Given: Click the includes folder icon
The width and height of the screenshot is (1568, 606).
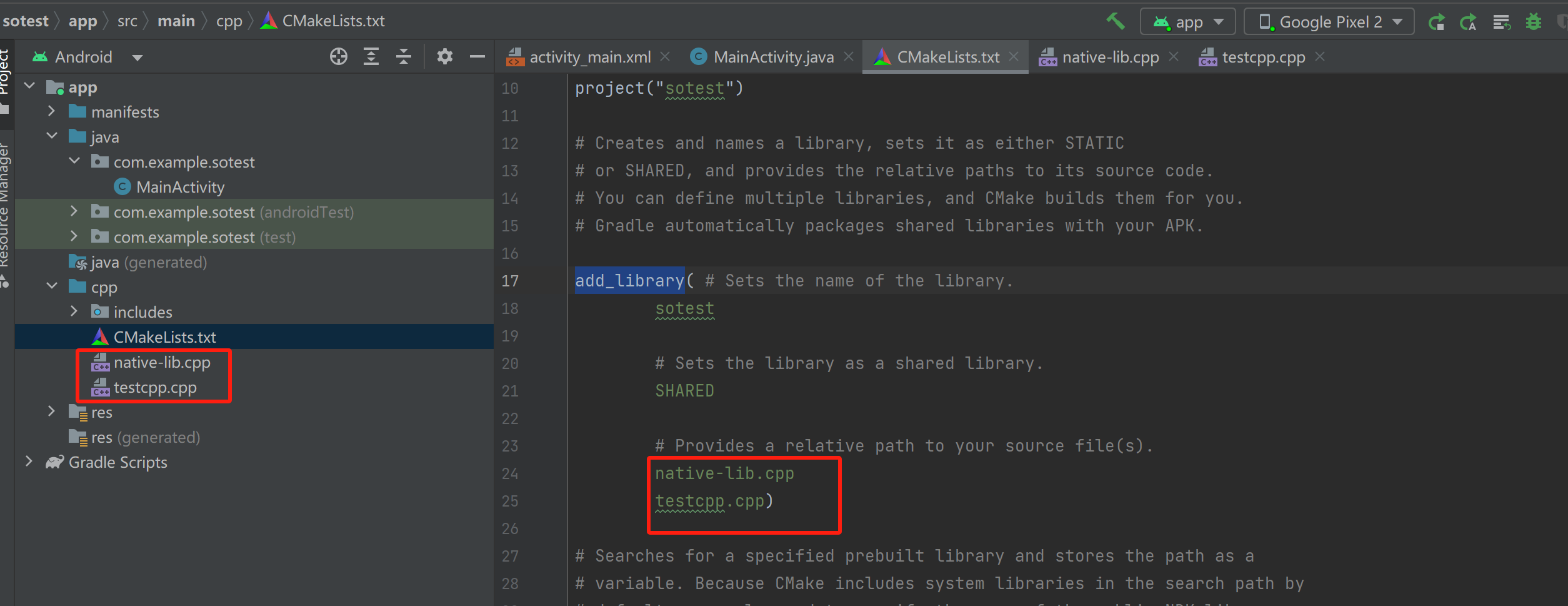Looking at the screenshot, I should pyautogui.click(x=100, y=311).
